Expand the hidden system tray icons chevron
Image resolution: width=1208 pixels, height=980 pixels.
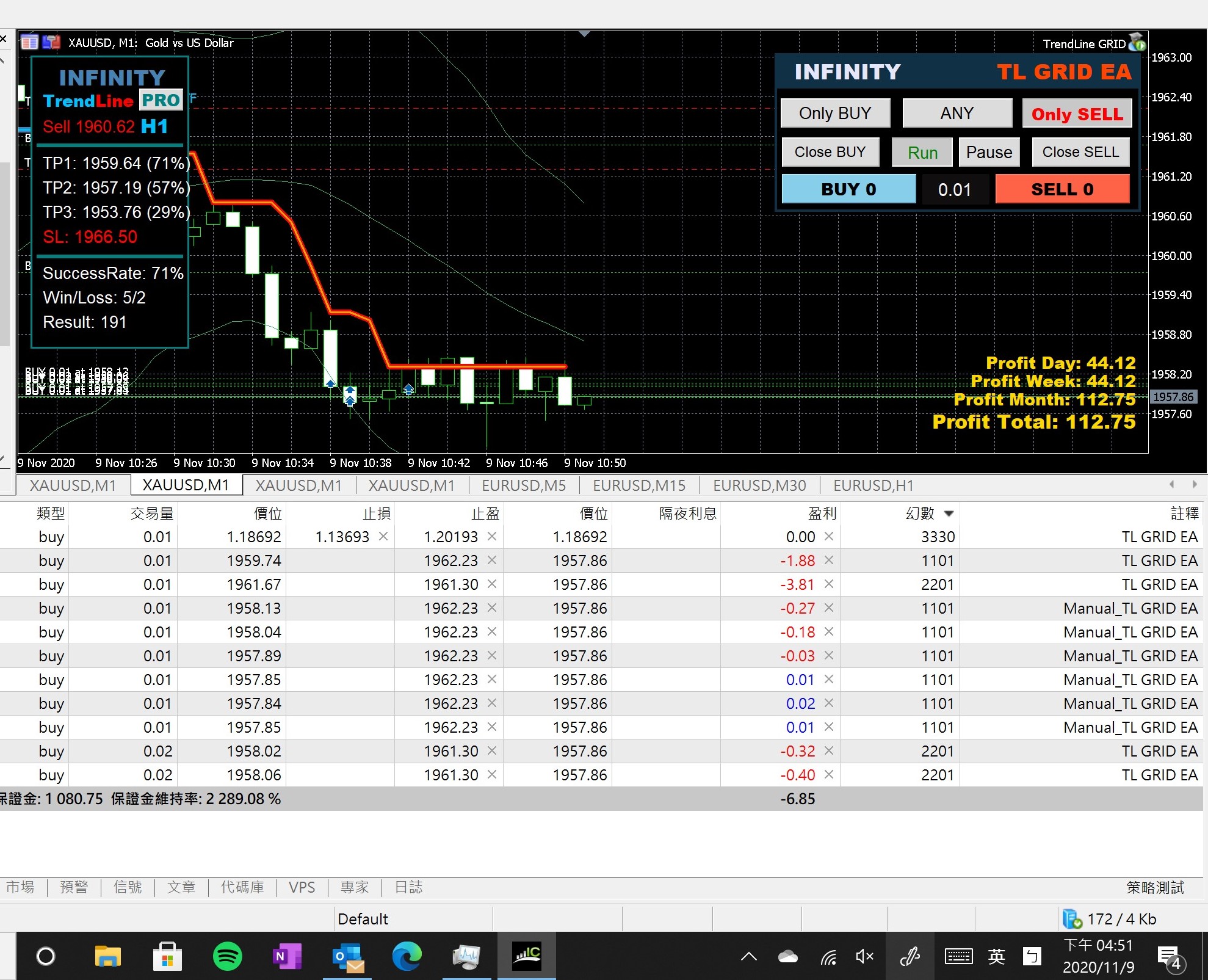coord(749,957)
